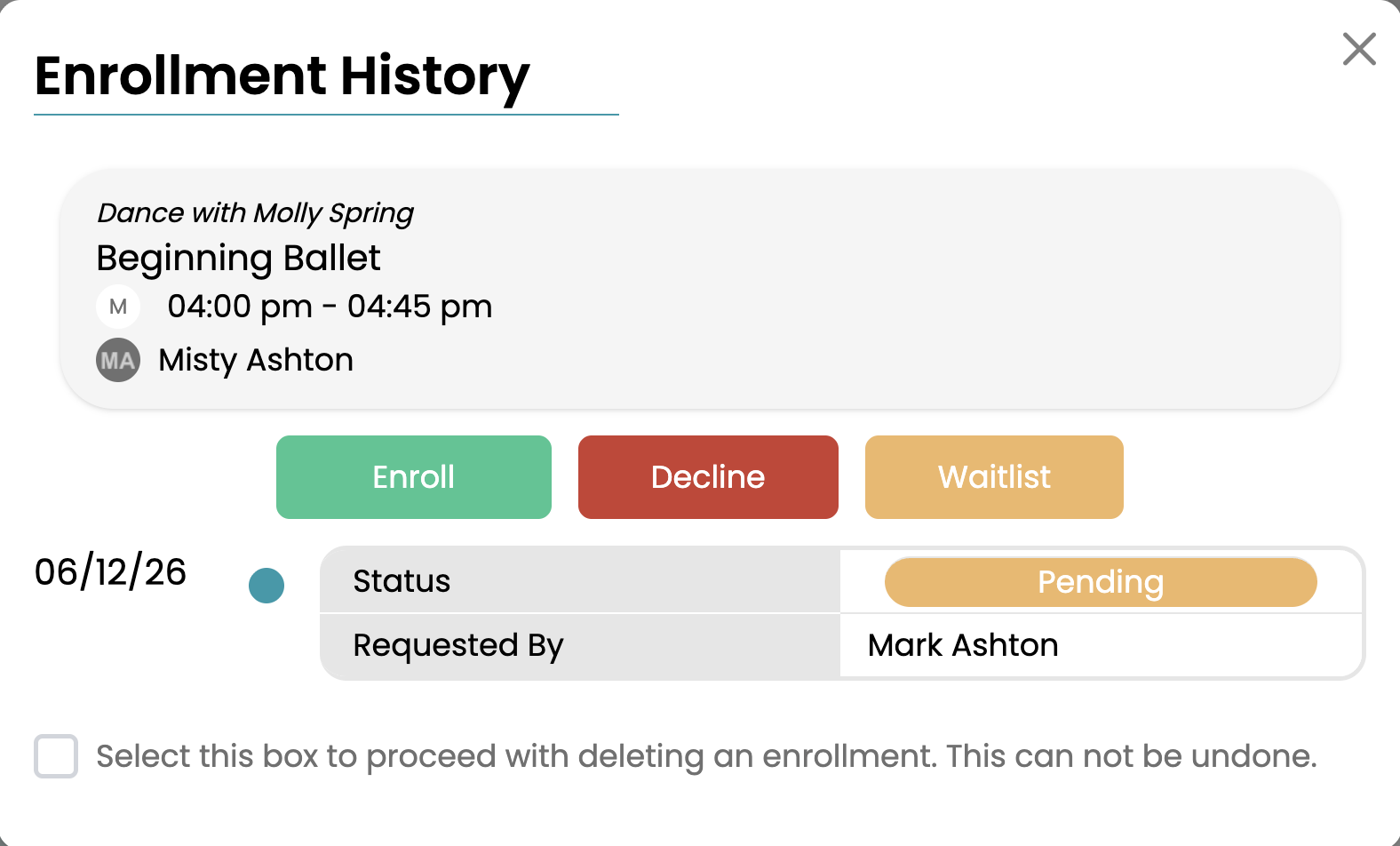Click the 06/12/26 history date
1400x846 pixels.
coord(110,572)
